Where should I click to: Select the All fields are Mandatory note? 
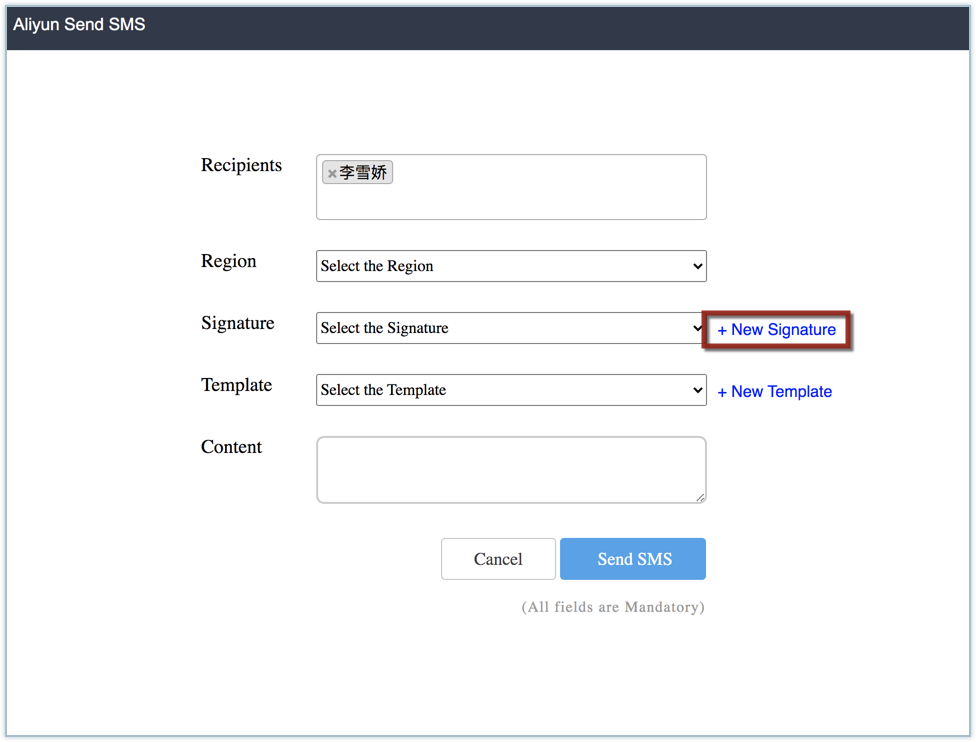pos(613,607)
